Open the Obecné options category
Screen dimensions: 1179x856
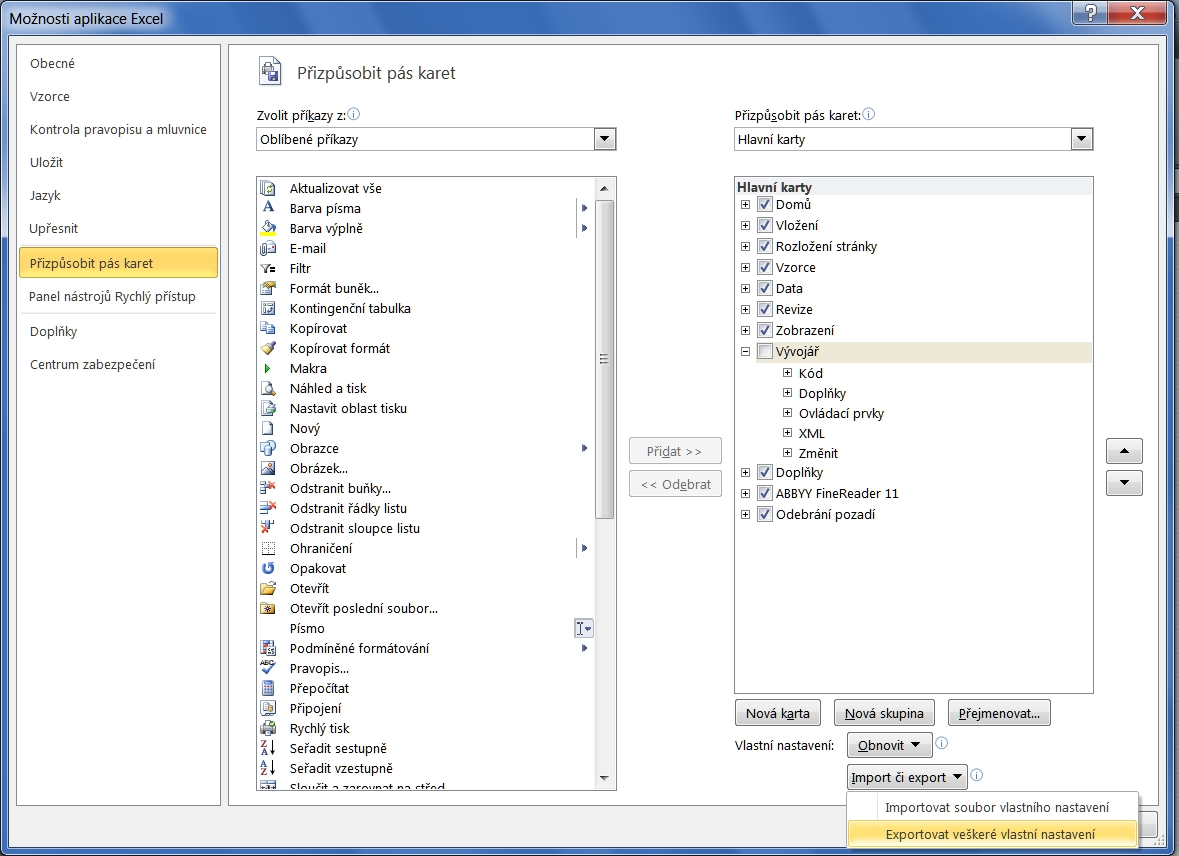coord(118,63)
